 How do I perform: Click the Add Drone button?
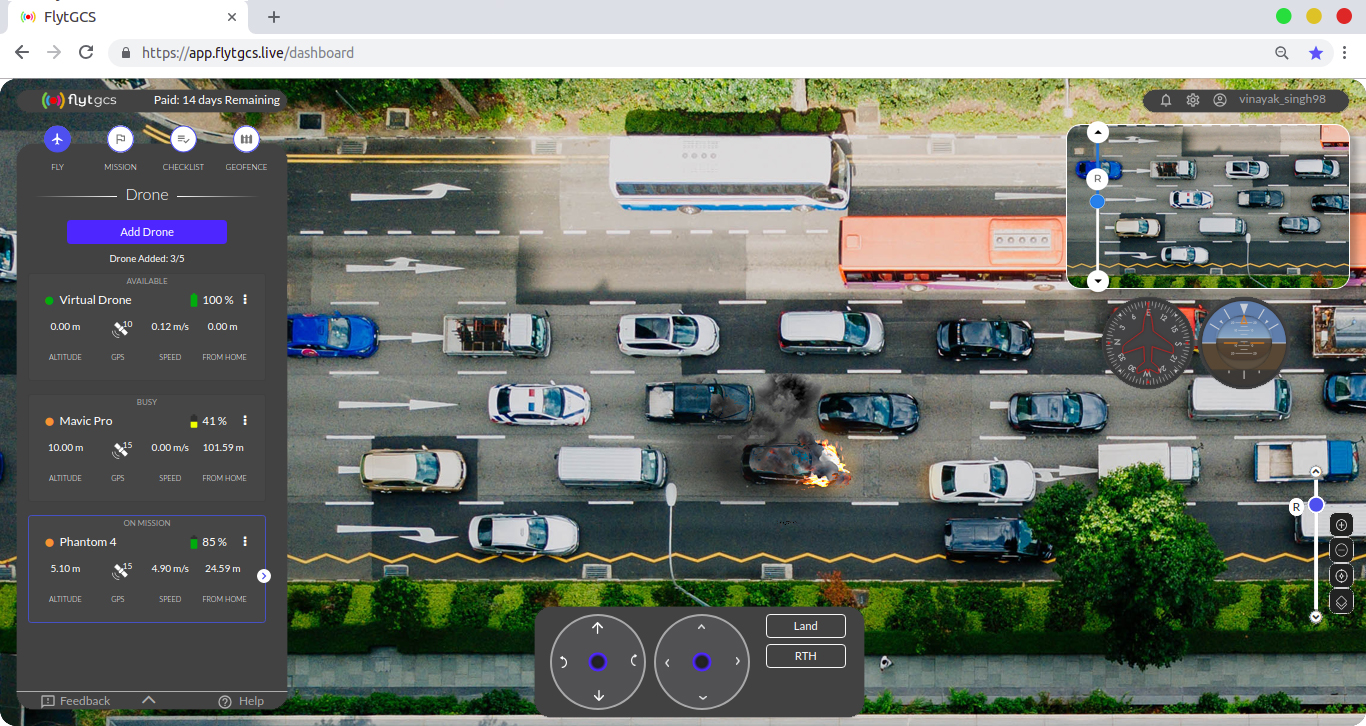point(147,232)
